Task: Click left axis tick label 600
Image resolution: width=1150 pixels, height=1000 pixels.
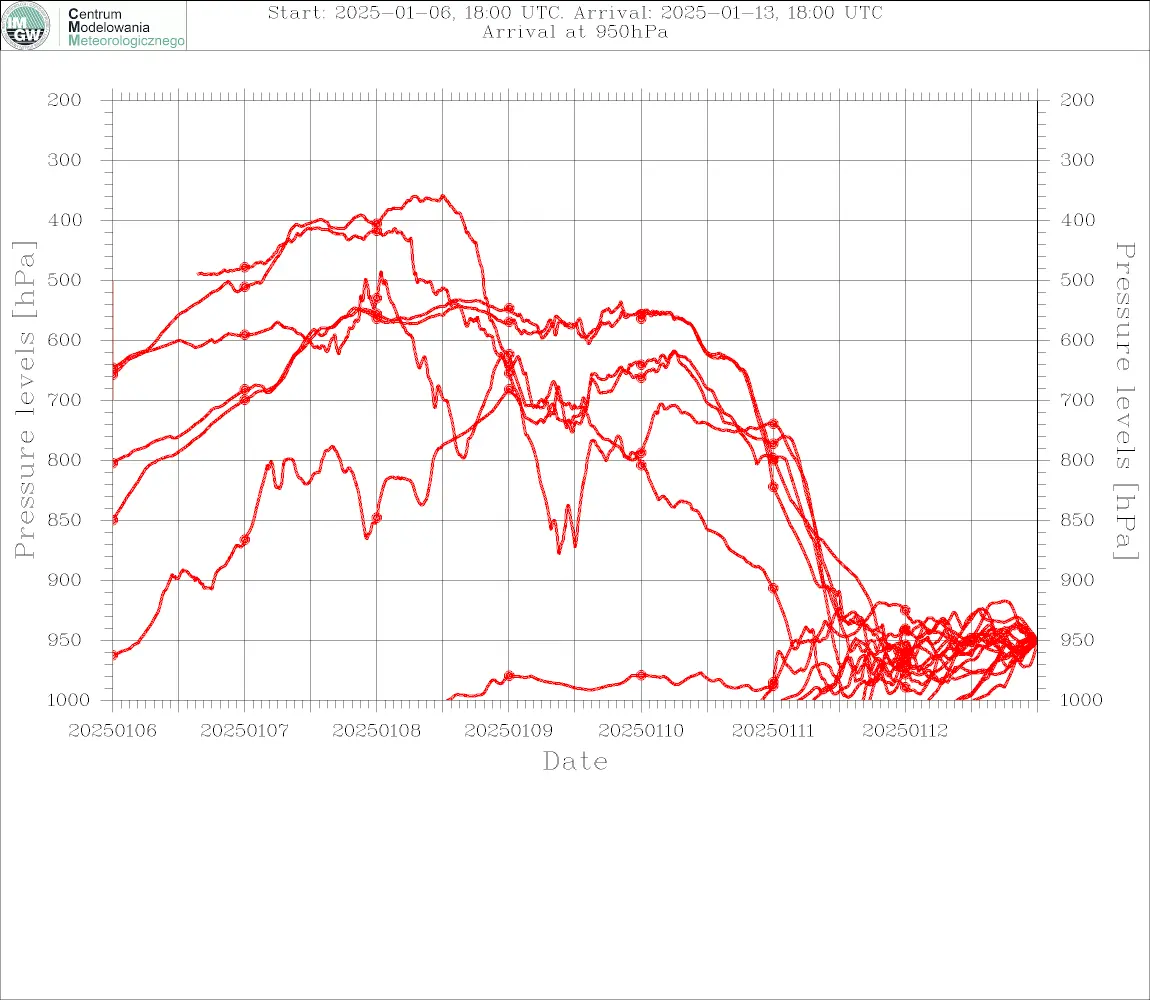Action: point(65,340)
